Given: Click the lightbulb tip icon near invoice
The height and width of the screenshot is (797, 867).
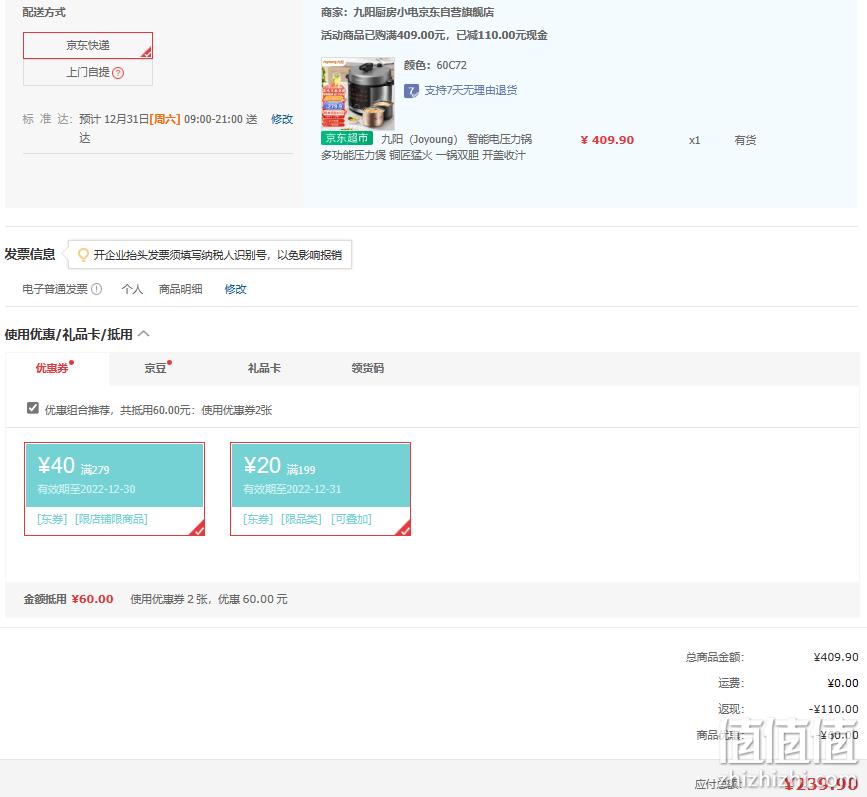Looking at the screenshot, I should point(83,254).
